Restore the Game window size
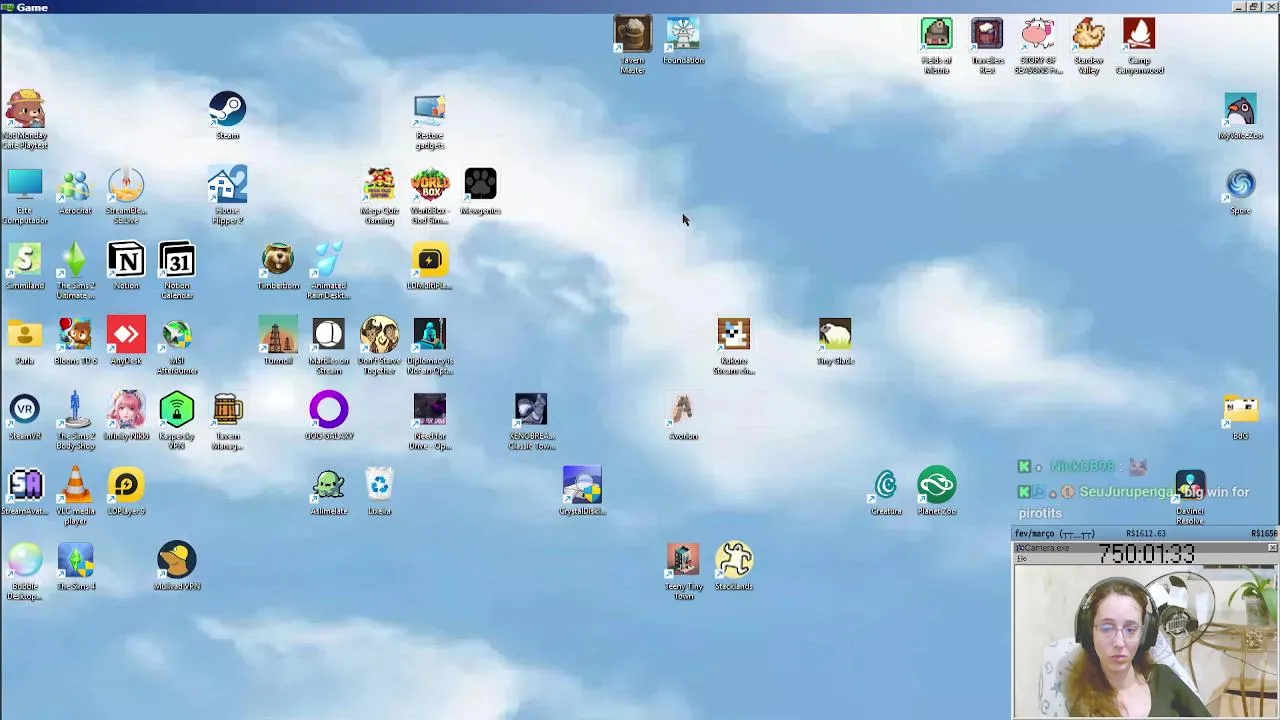Screen dimensions: 1280x720 click(x=1255, y=7)
